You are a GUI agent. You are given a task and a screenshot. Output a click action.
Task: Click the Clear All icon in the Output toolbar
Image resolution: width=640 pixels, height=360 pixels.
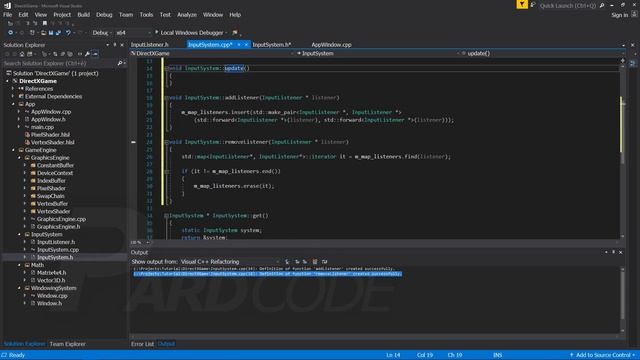point(315,262)
